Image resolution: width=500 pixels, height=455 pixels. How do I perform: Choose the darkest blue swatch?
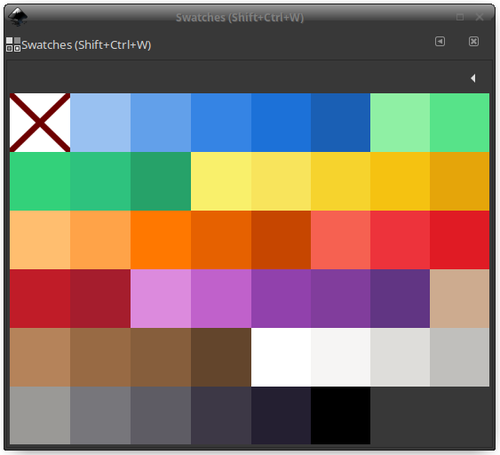(340, 123)
